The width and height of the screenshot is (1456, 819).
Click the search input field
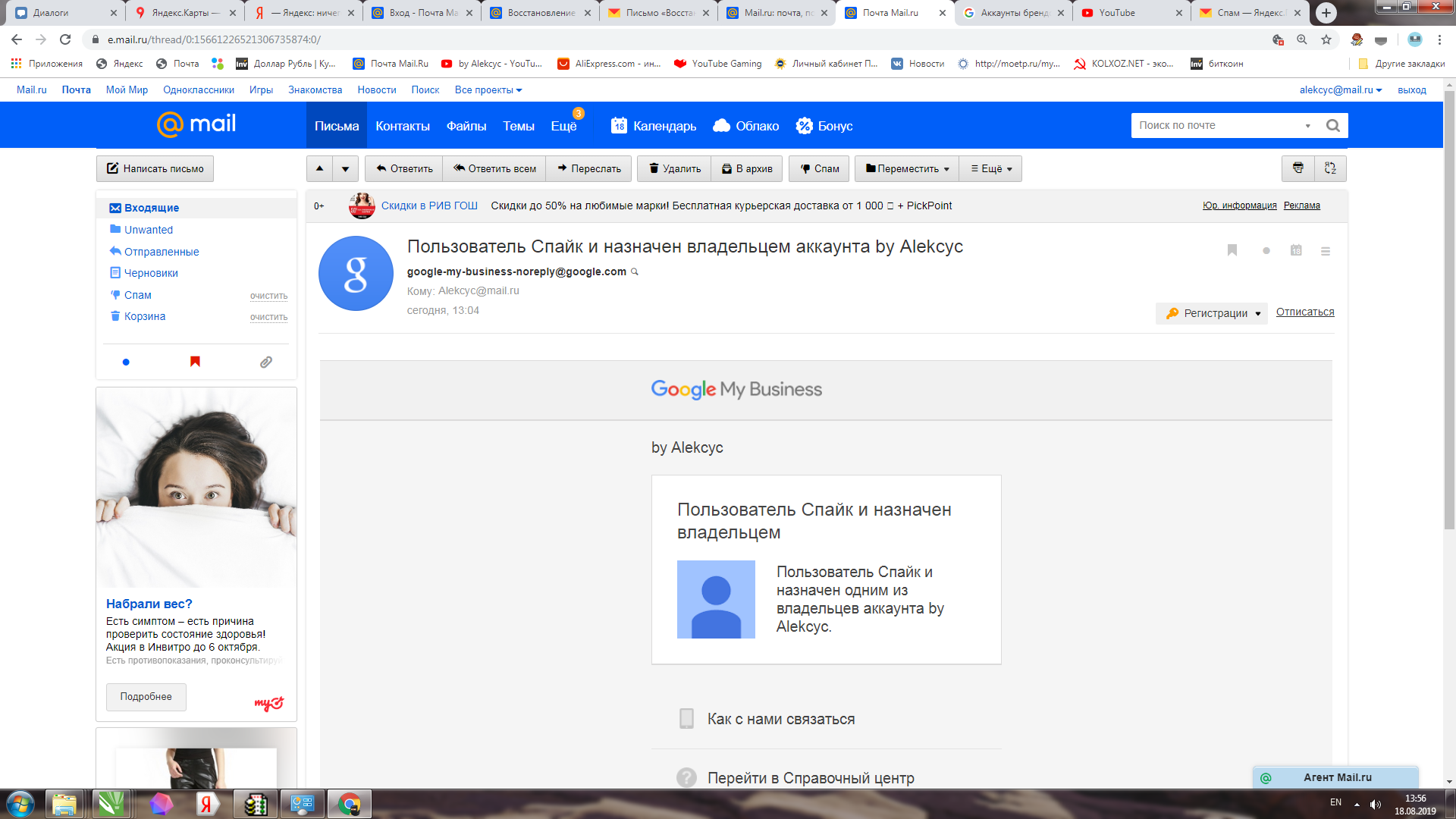pos(1221,125)
